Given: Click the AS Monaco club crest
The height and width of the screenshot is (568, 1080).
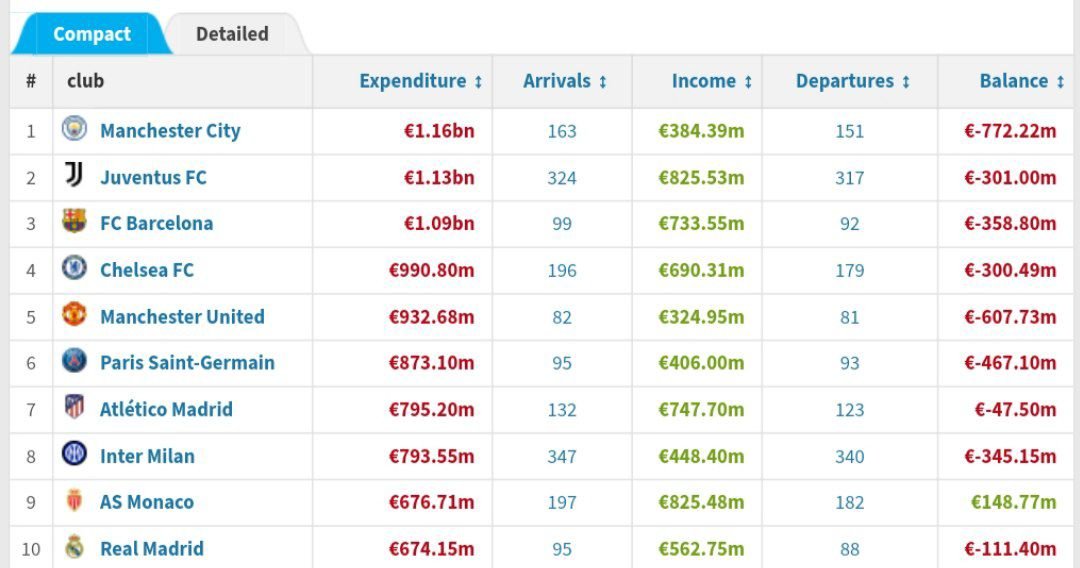Looking at the screenshot, I should [x=74, y=501].
